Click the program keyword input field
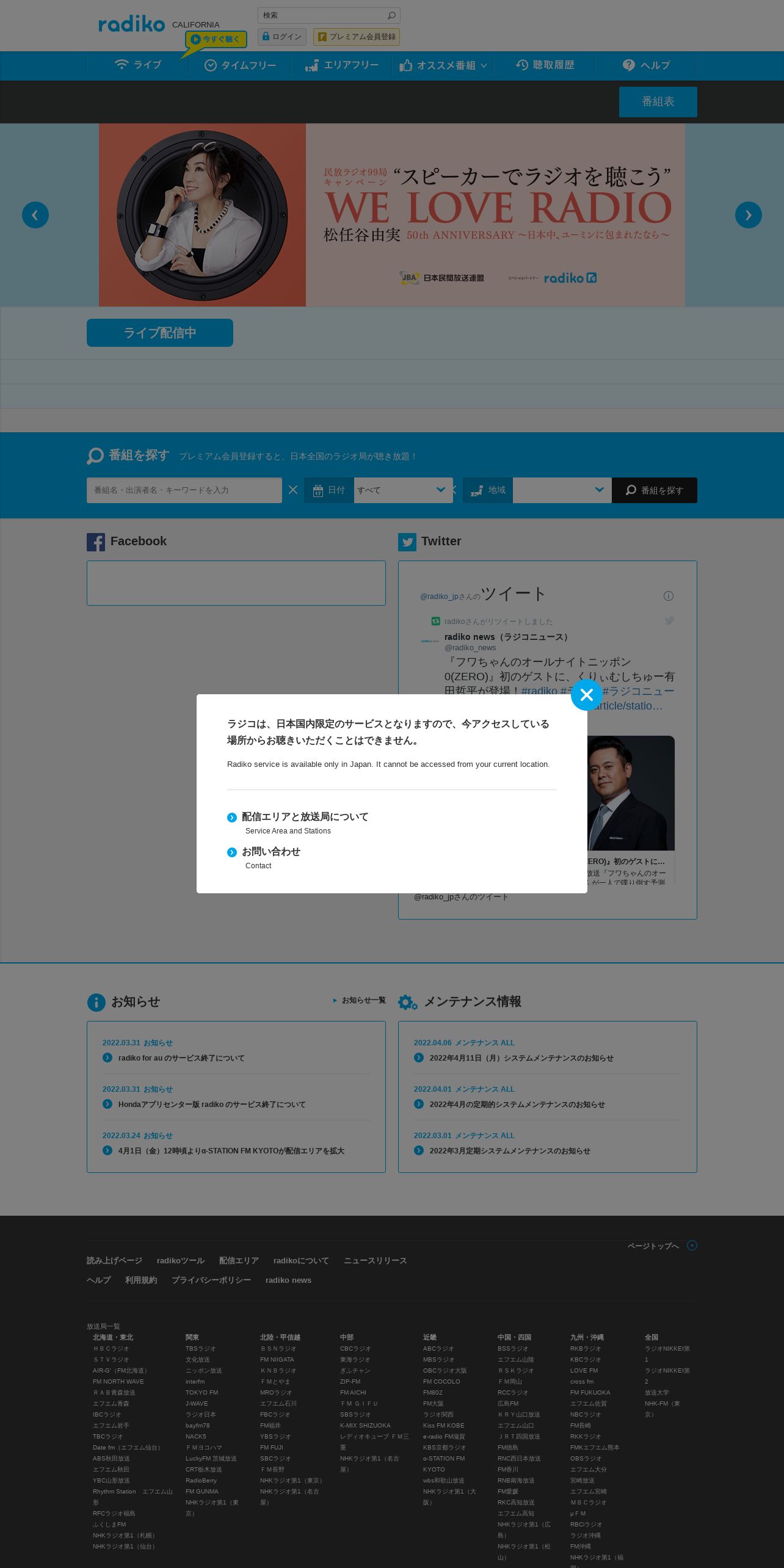This screenshot has width=784, height=1568. coord(184,490)
